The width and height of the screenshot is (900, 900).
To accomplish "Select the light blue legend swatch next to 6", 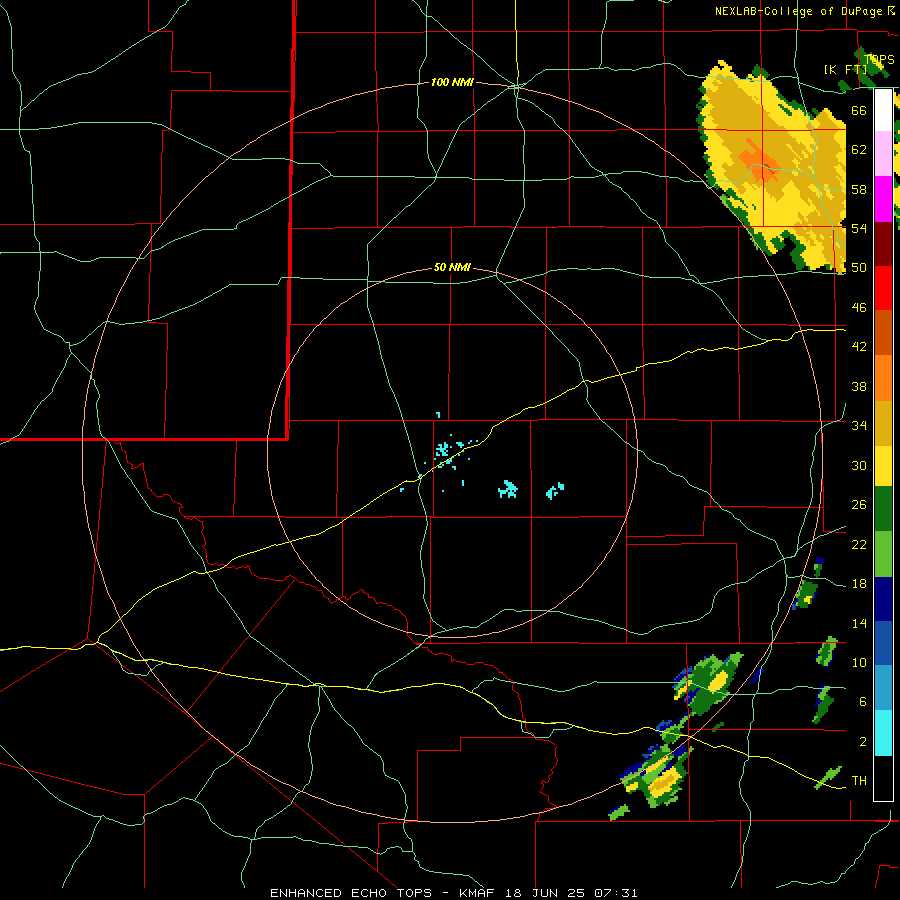I will click(883, 688).
